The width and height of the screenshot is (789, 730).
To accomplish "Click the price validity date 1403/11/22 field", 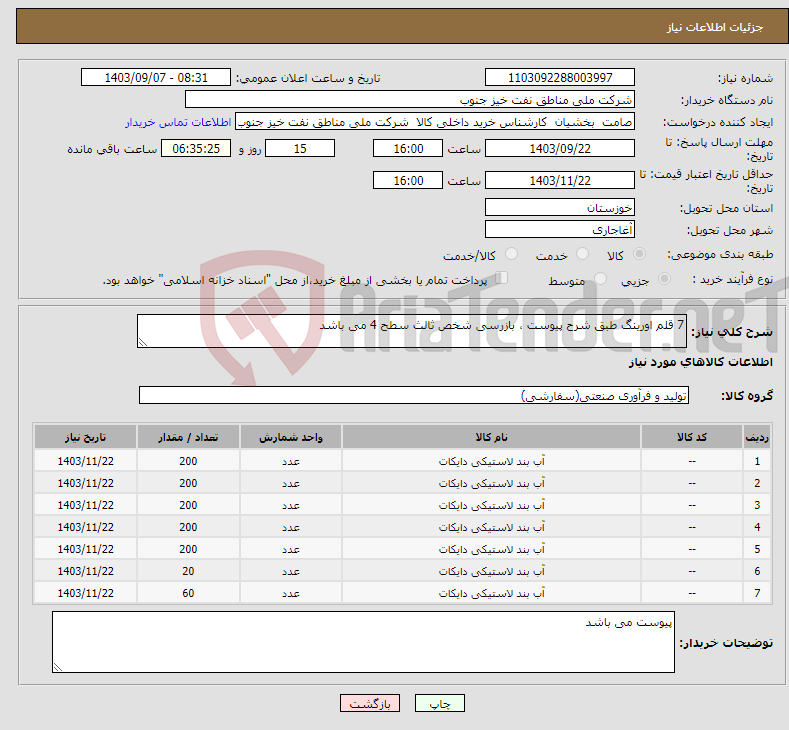I will click(x=560, y=180).
